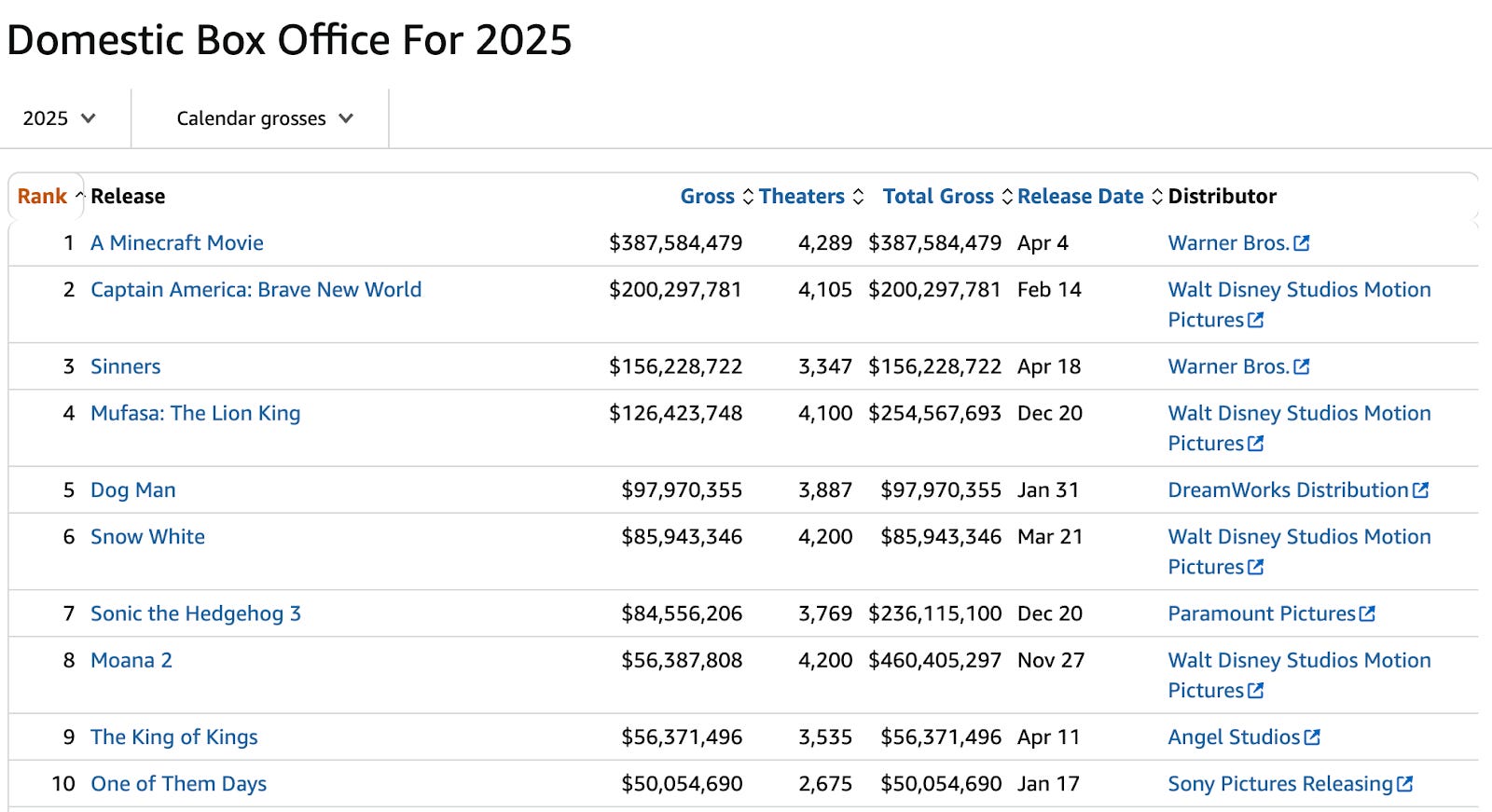Open the Snow White release link
1492x812 pixels.
(x=147, y=536)
